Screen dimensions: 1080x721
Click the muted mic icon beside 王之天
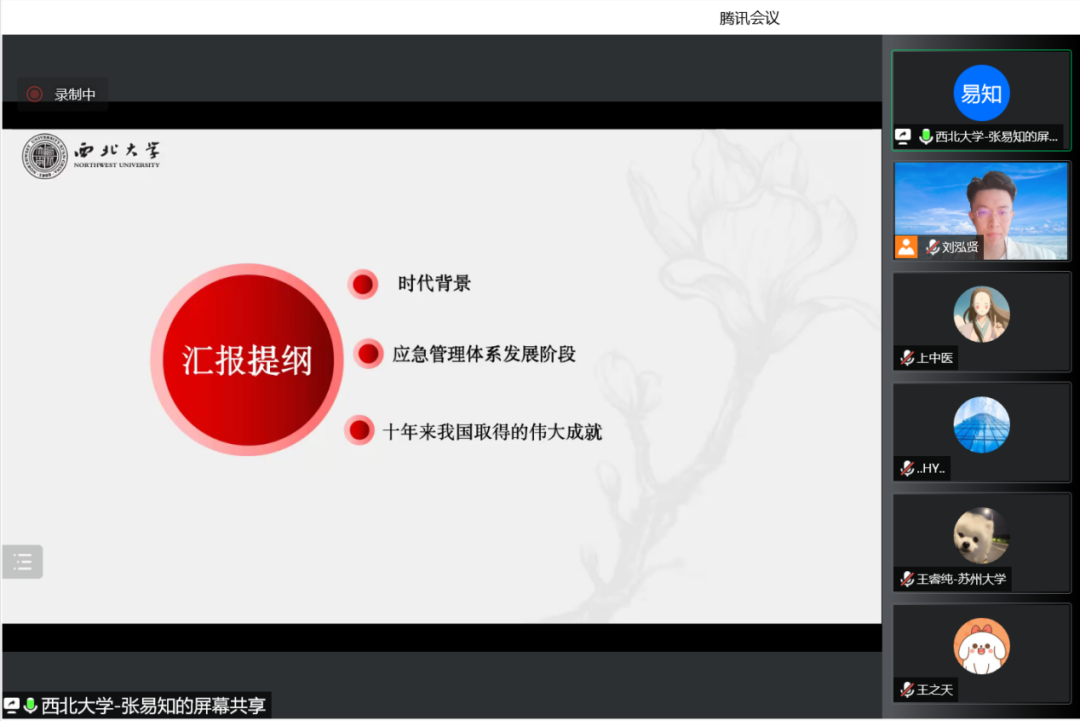click(x=907, y=689)
